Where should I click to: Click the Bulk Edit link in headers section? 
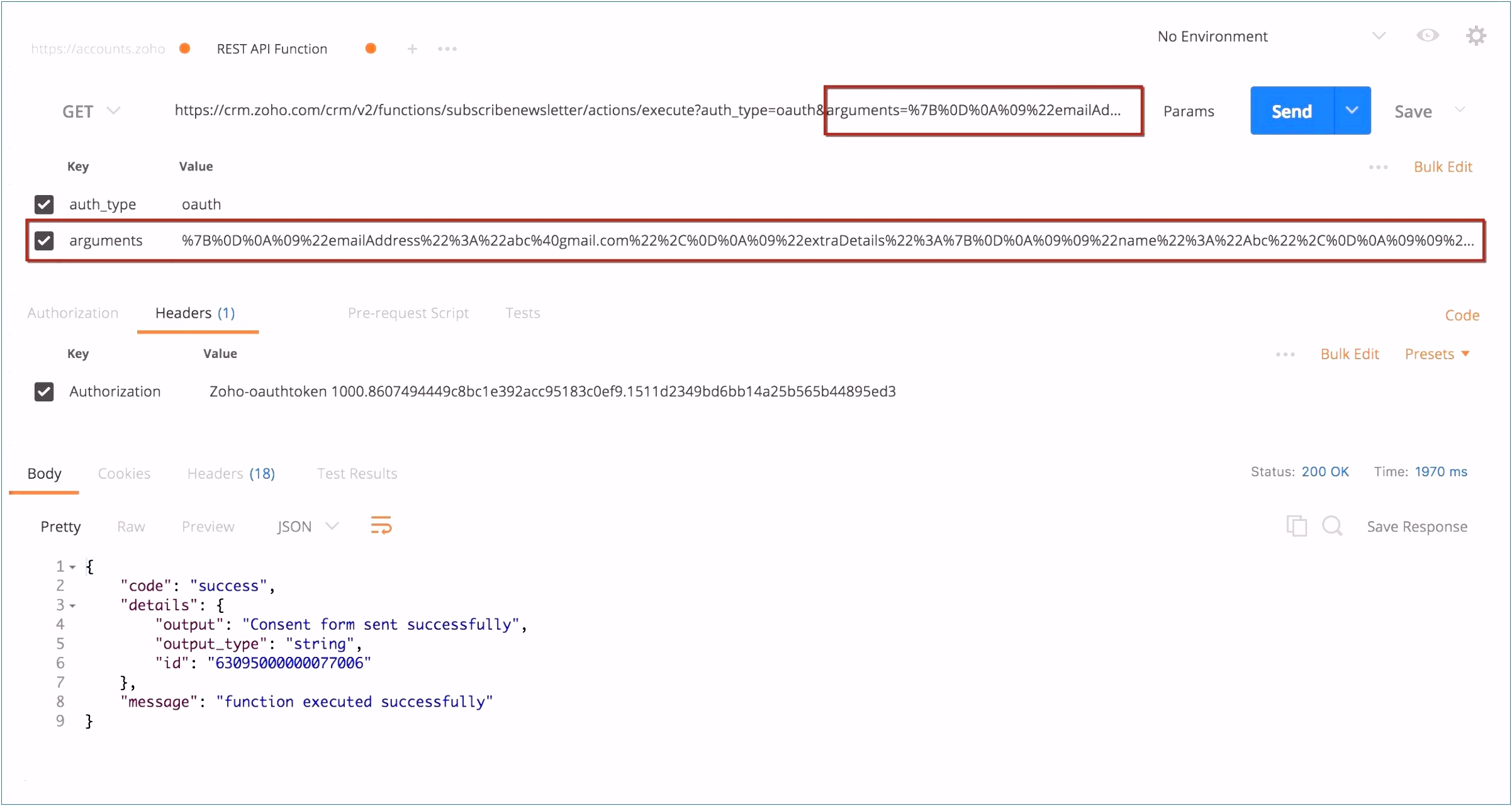pyautogui.click(x=1349, y=354)
